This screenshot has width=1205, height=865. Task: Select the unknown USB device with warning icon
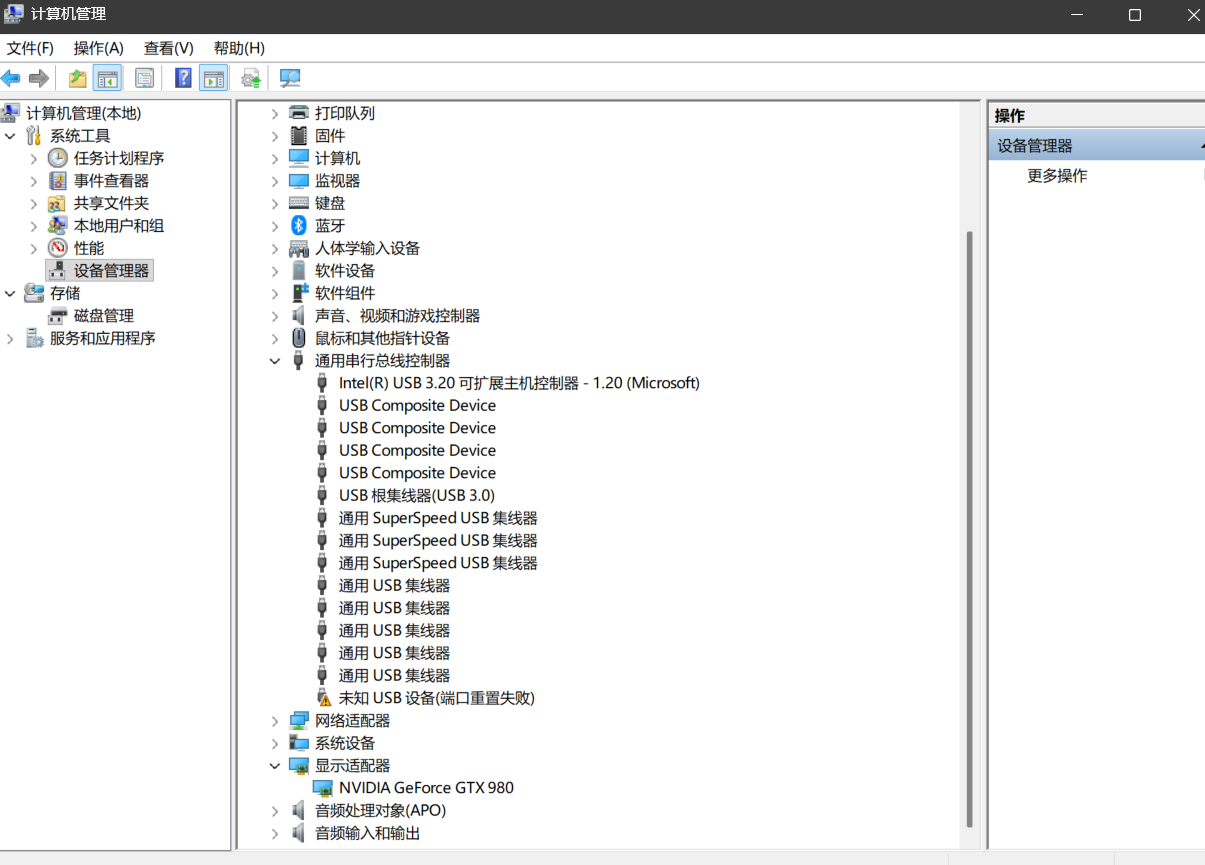pos(436,698)
